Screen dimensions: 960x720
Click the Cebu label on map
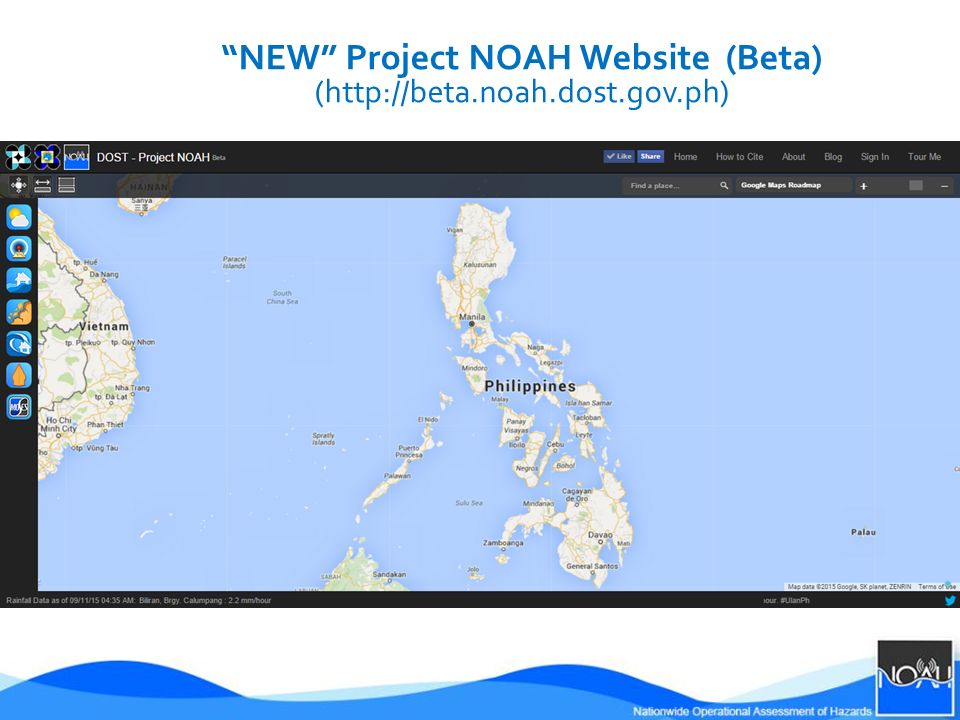pyautogui.click(x=555, y=444)
